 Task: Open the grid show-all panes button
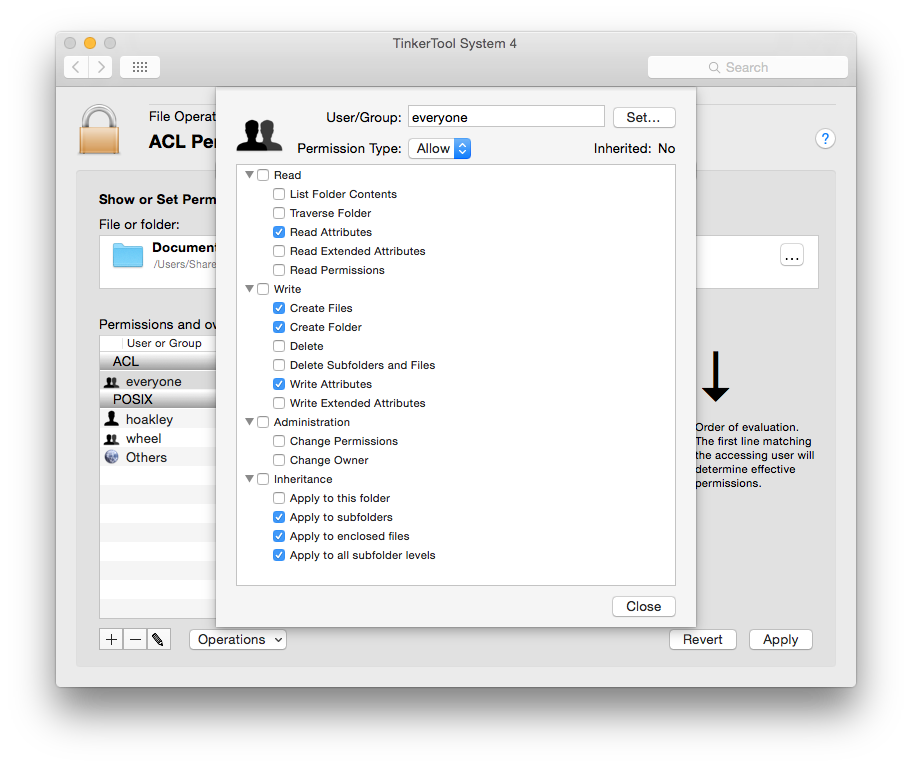pyautogui.click(x=140, y=67)
